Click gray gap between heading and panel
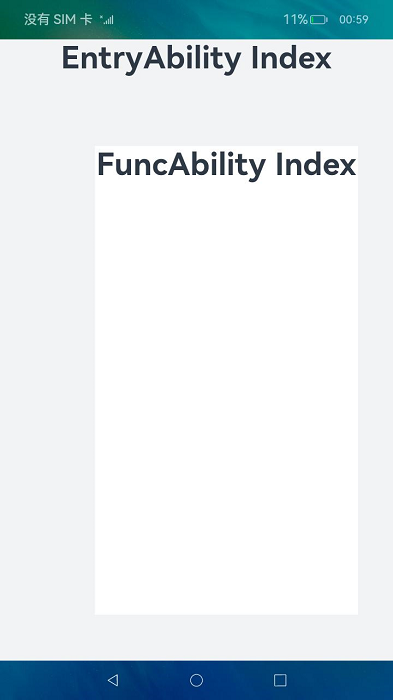Image resolution: width=393 pixels, height=700 pixels. (196, 111)
